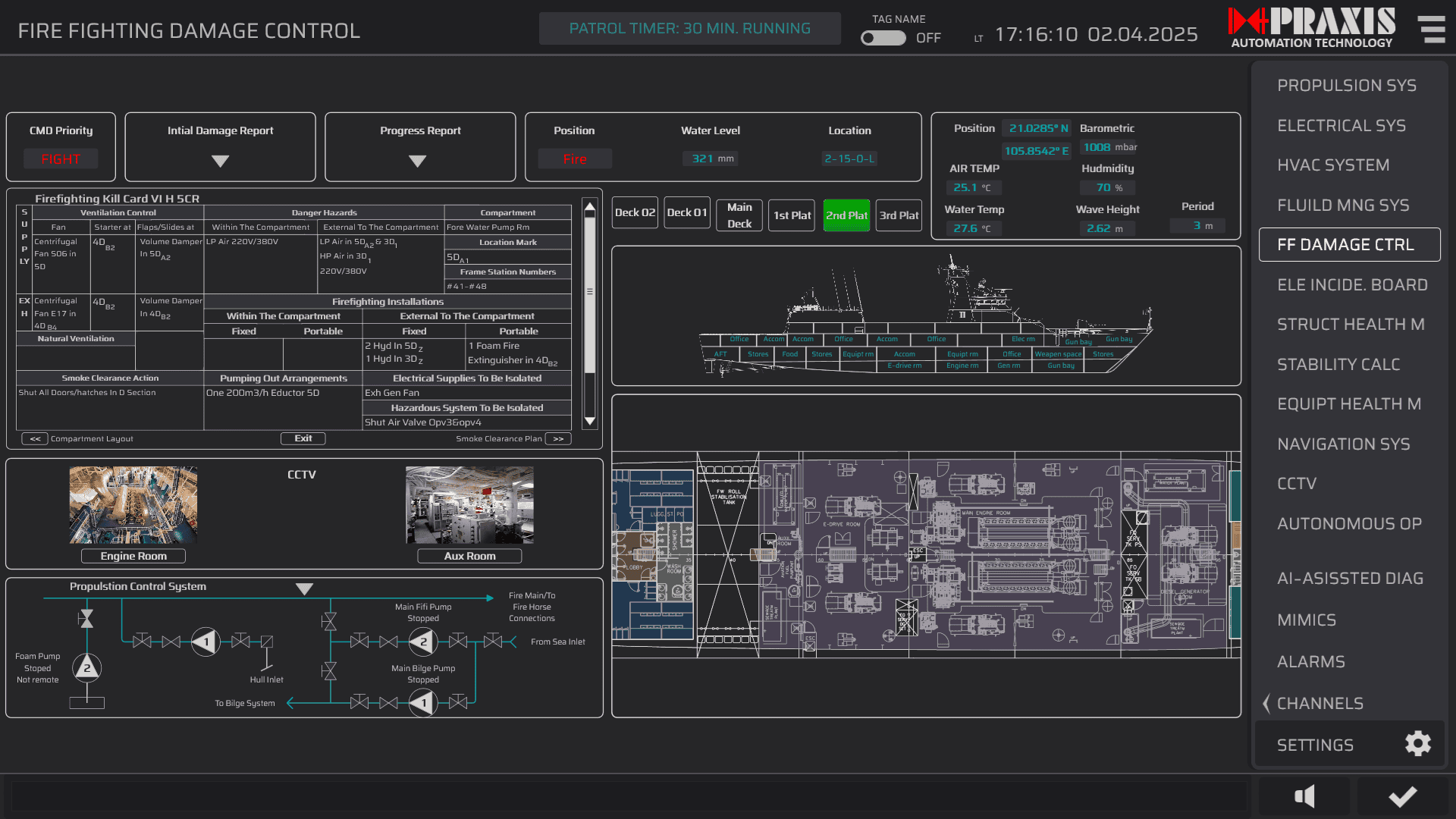
Task: Click the Engine Room CCTV button
Action: coord(133,556)
